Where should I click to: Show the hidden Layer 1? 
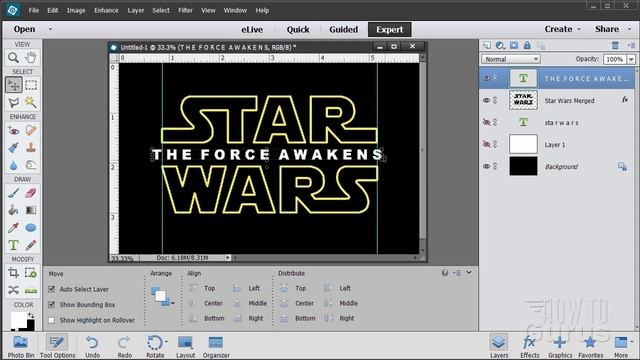[486, 144]
